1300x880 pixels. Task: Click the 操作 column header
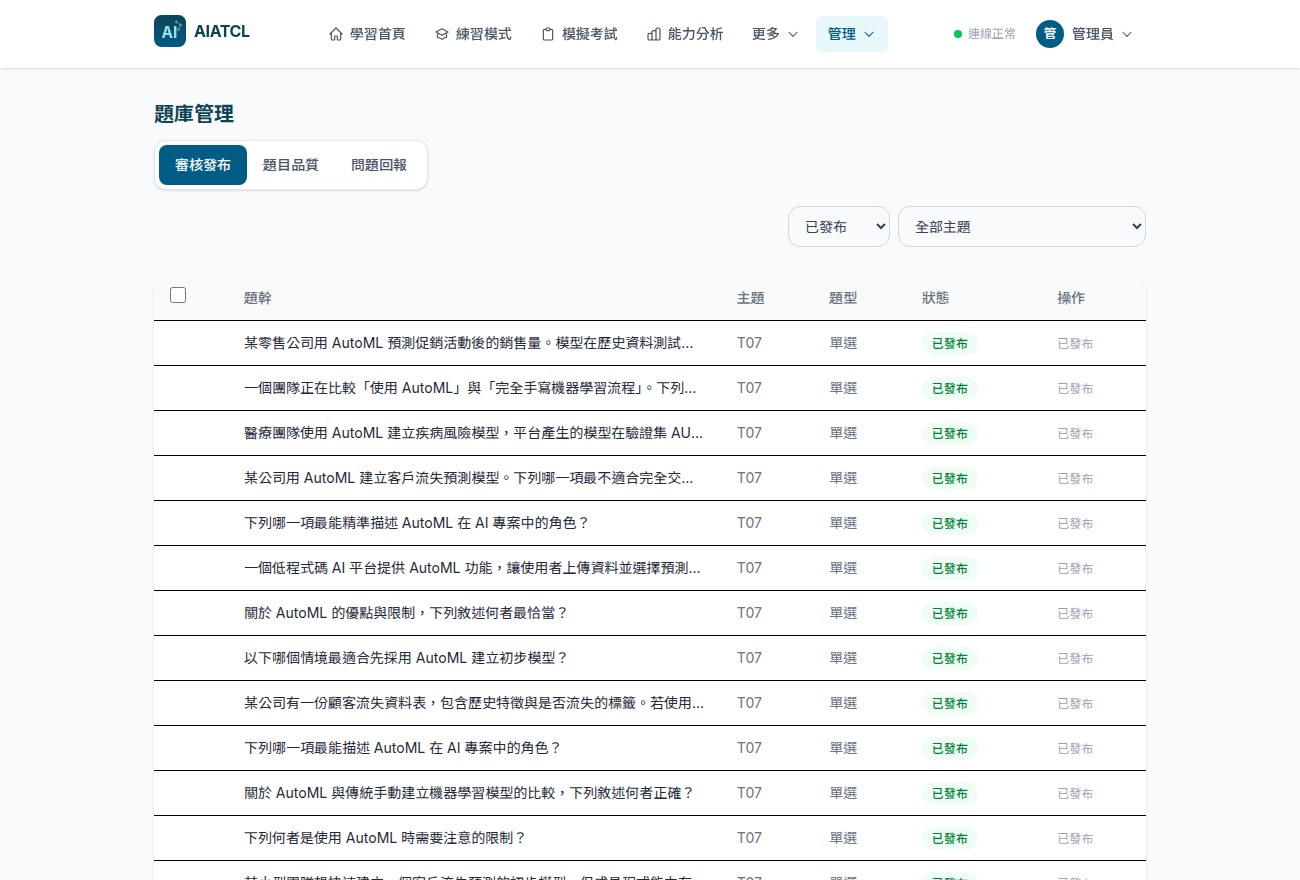point(1071,298)
